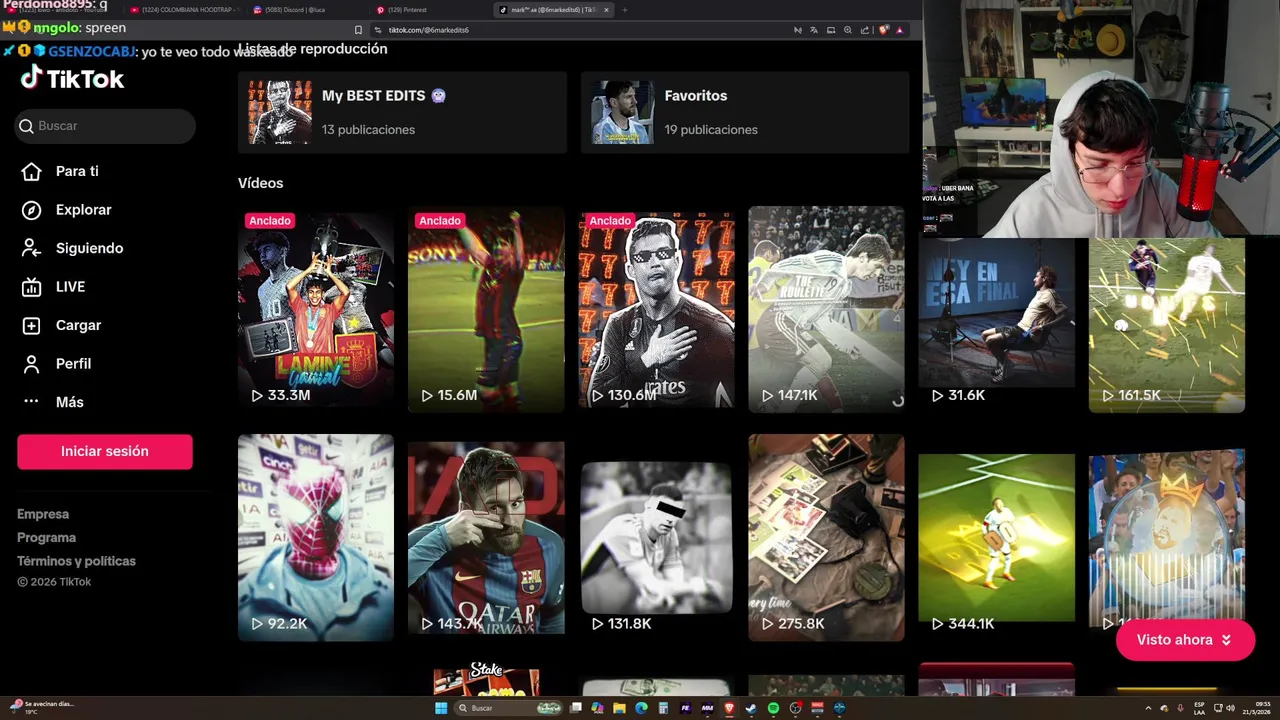Image resolution: width=1280 pixels, height=720 pixels.
Task: Open new browser tab plus button
Action: click(x=625, y=10)
